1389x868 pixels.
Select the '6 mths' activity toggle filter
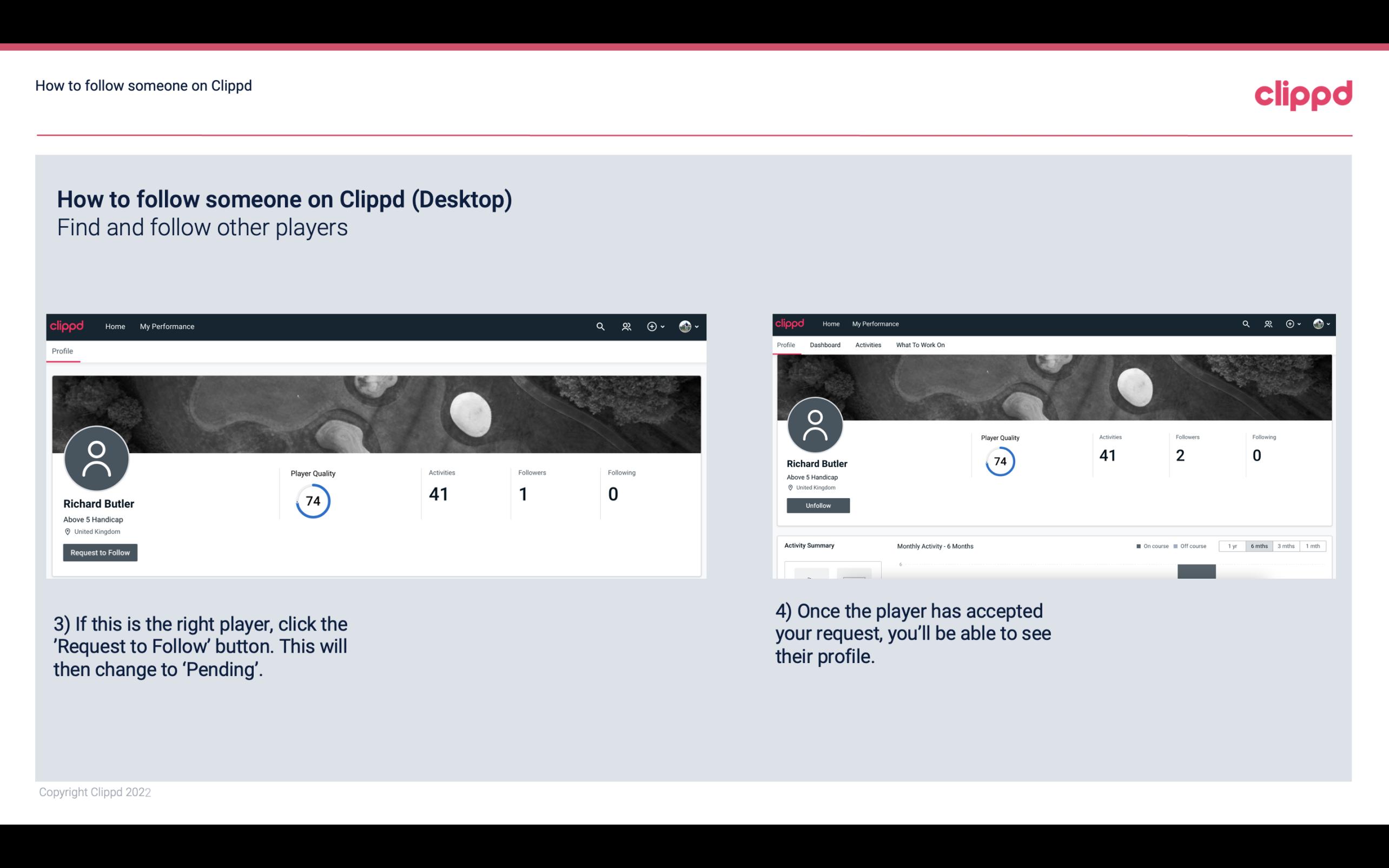point(1258,546)
